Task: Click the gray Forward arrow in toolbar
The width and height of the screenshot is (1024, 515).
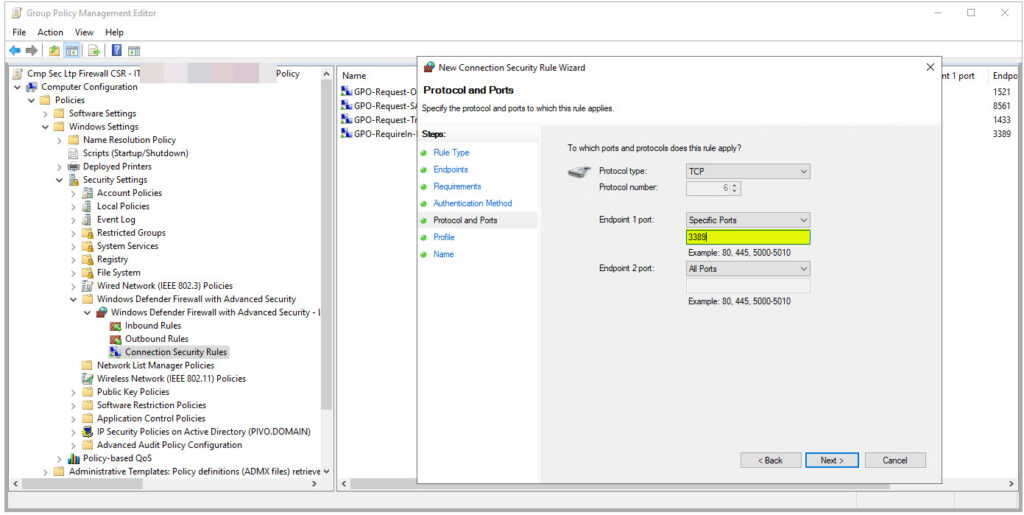Action: tap(31, 51)
